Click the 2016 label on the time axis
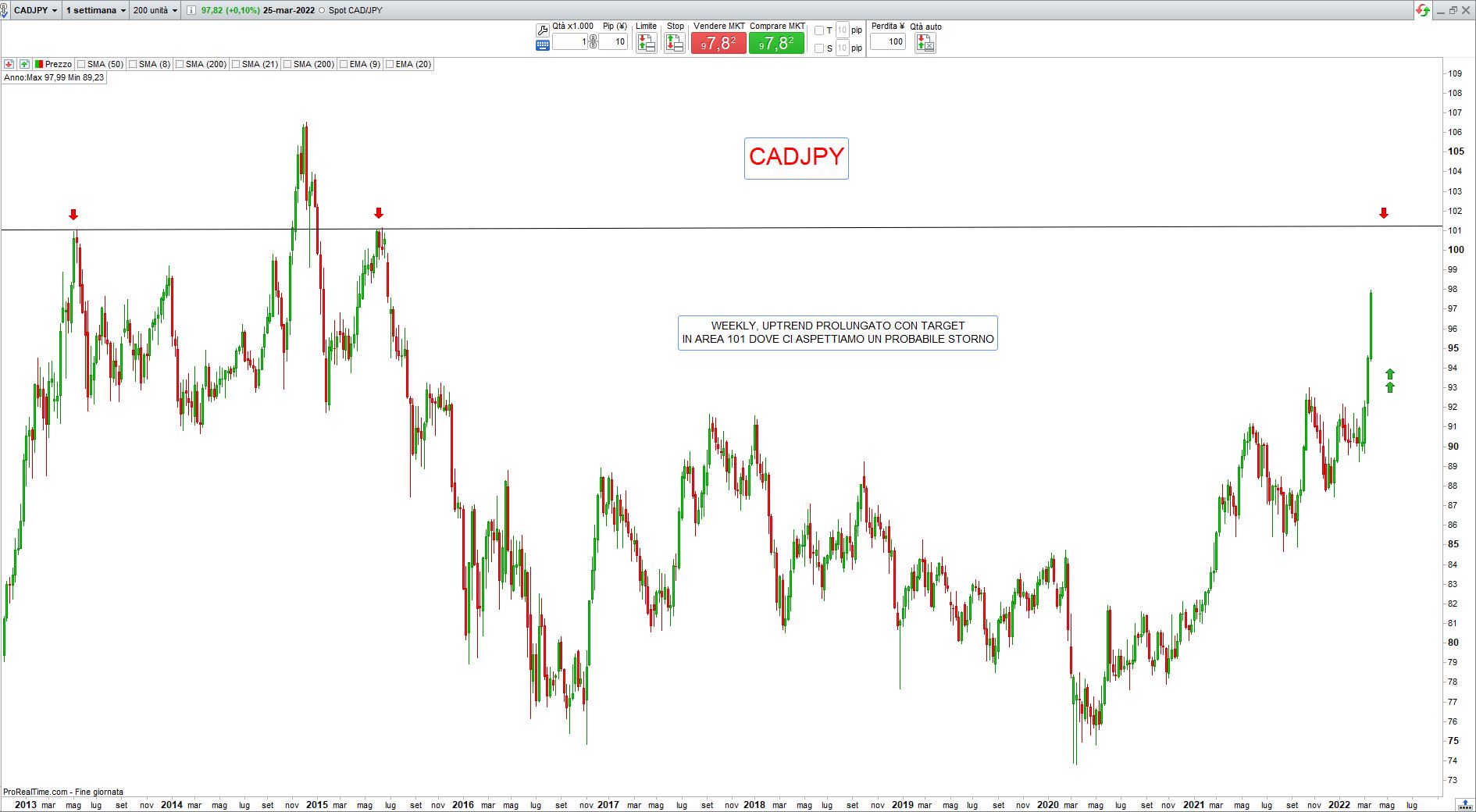1476x812 pixels. pos(463,805)
